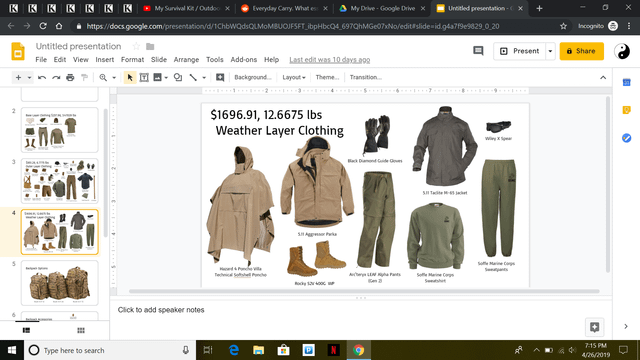640x360 pixels.
Task: Star the Untitled presentation
Action: tap(136, 47)
